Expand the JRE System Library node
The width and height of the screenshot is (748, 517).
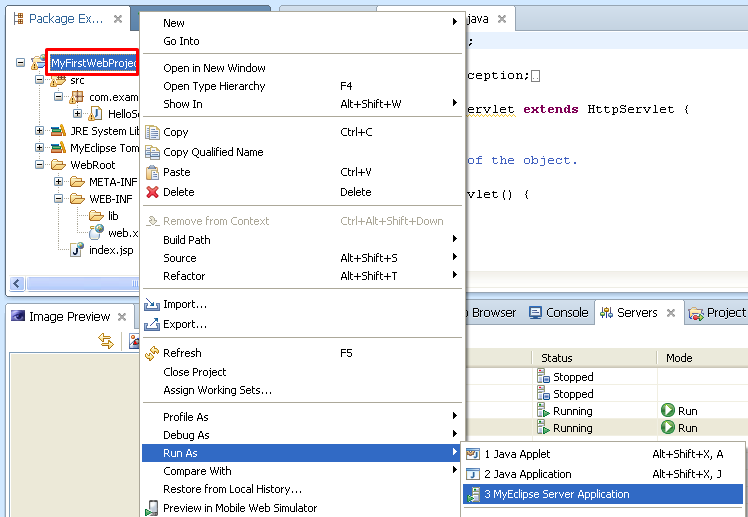click(x=40, y=131)
